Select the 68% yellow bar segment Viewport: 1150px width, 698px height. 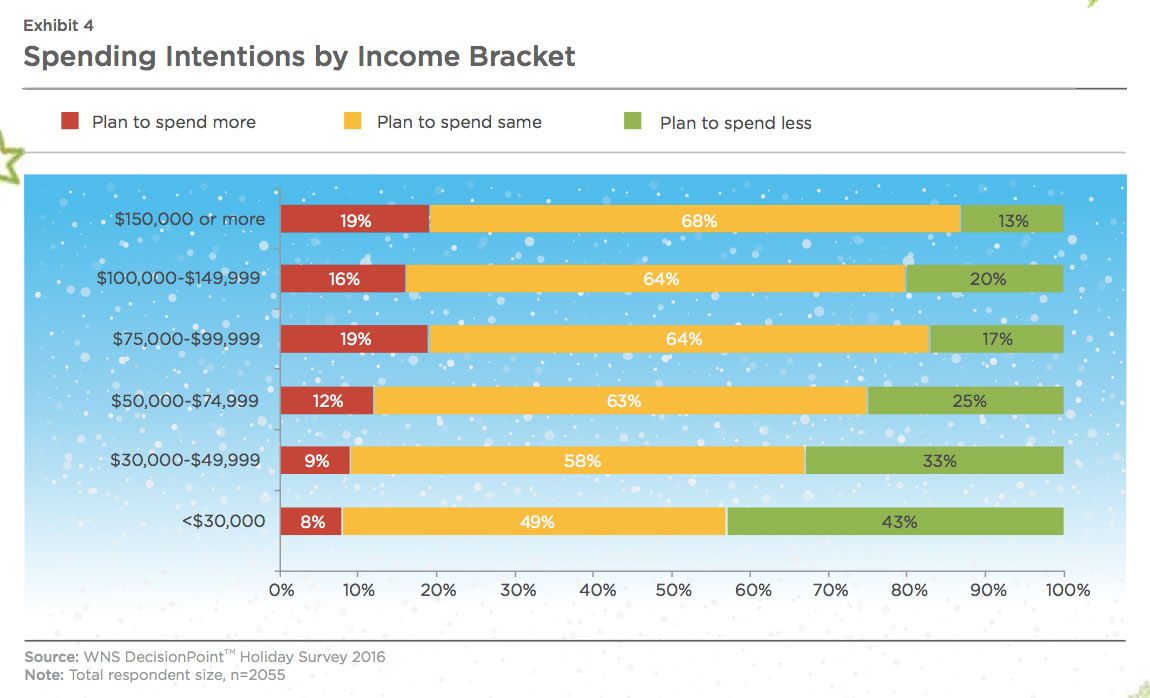pyautogui.click(x=695, y=219)
